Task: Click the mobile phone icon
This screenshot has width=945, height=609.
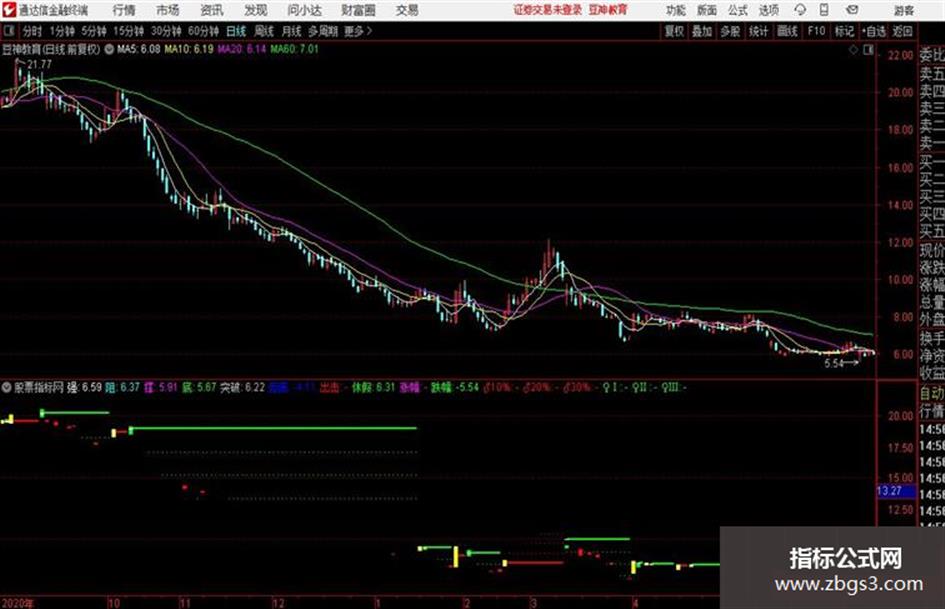Action: click(x=824, y=10)
